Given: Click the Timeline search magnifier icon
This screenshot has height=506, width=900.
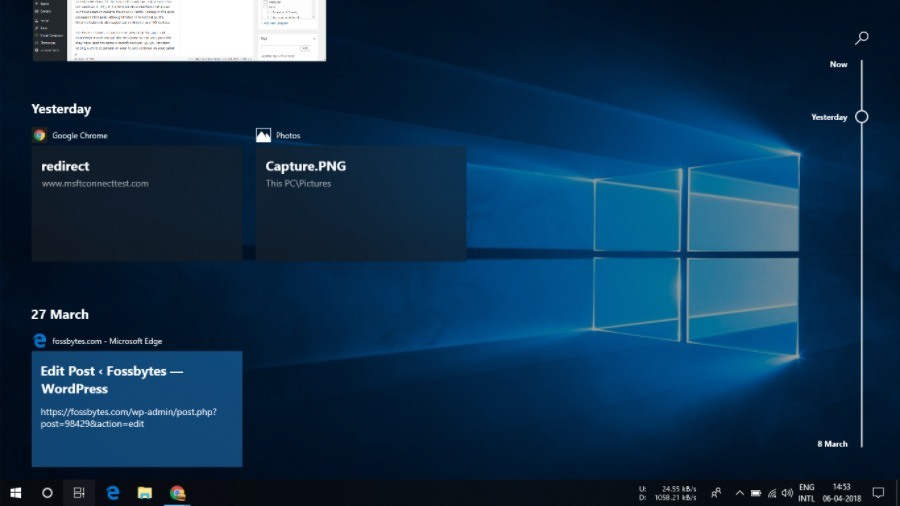Looking at the screenshot, I should 861,38.
